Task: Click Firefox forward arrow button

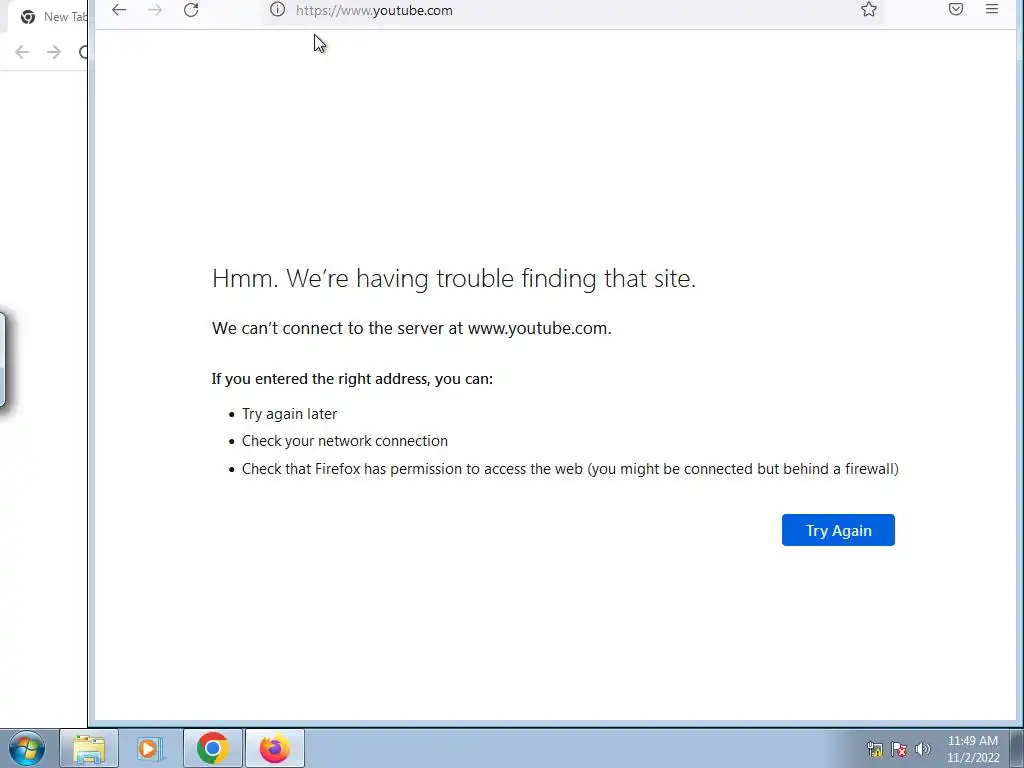Action: pos(155,10)
